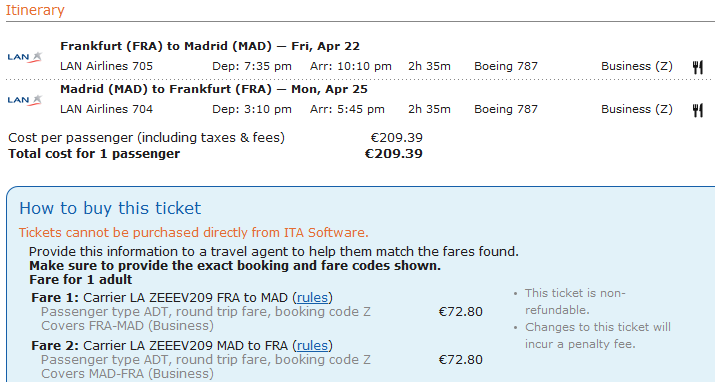
Task: Click the How to buy this ticket heading
Action: (110, 208)
